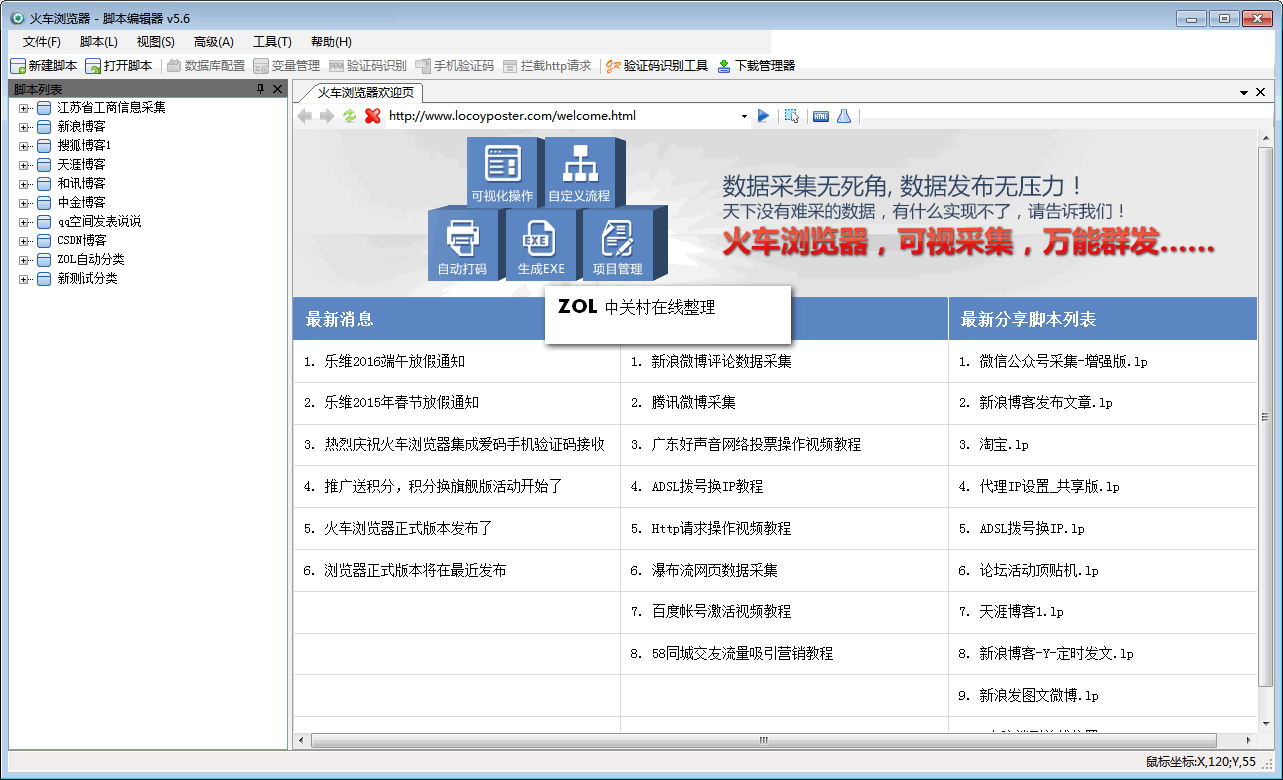Click the URL address input field
Image resolution: width=1283 pixels, height=780 pixels.
point(561,116)
